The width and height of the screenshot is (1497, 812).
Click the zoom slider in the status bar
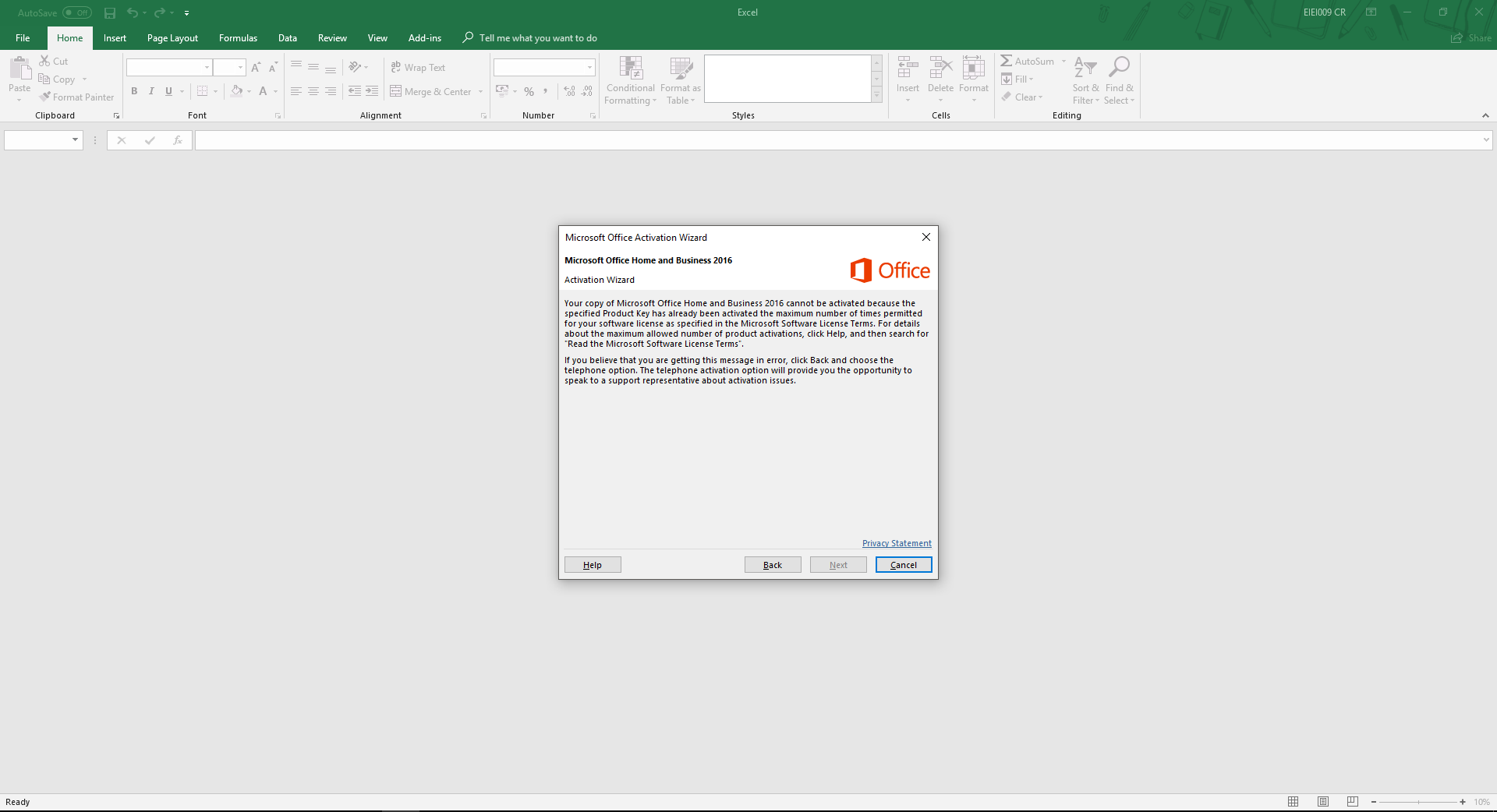pyautogui.click(x=1418, y=802)
